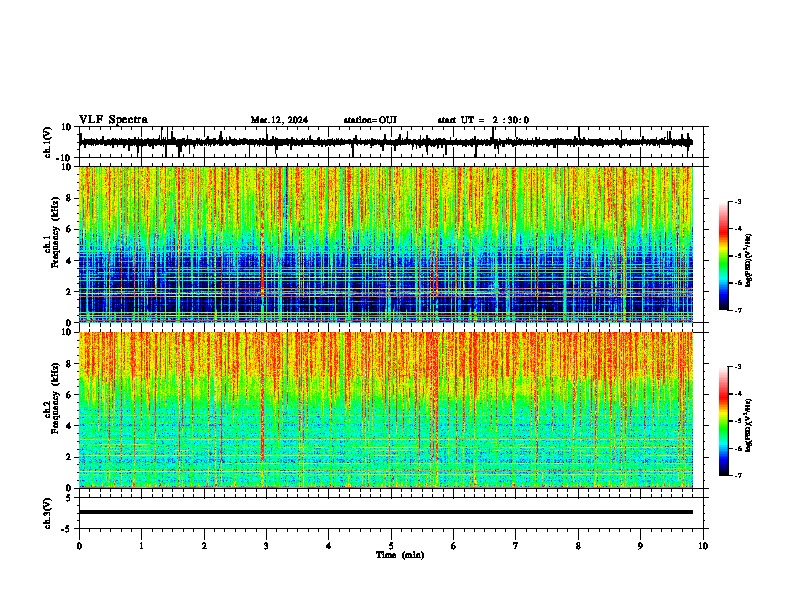Click the ch.1 color scale bar

click(x=723, y=255)
